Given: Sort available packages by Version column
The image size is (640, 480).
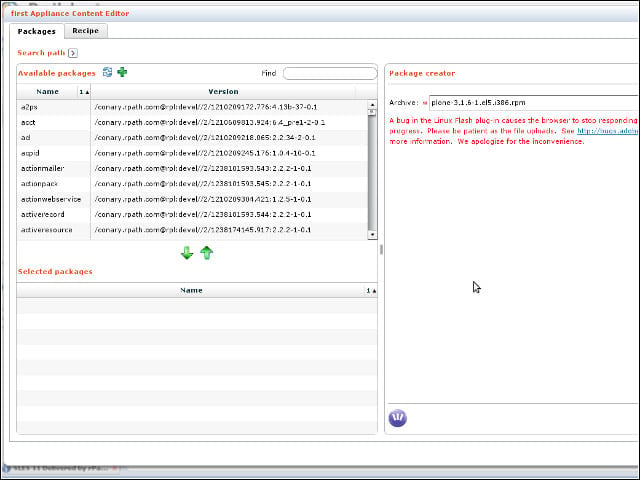Looking at the screenshot, I should (x=223, y=92).
